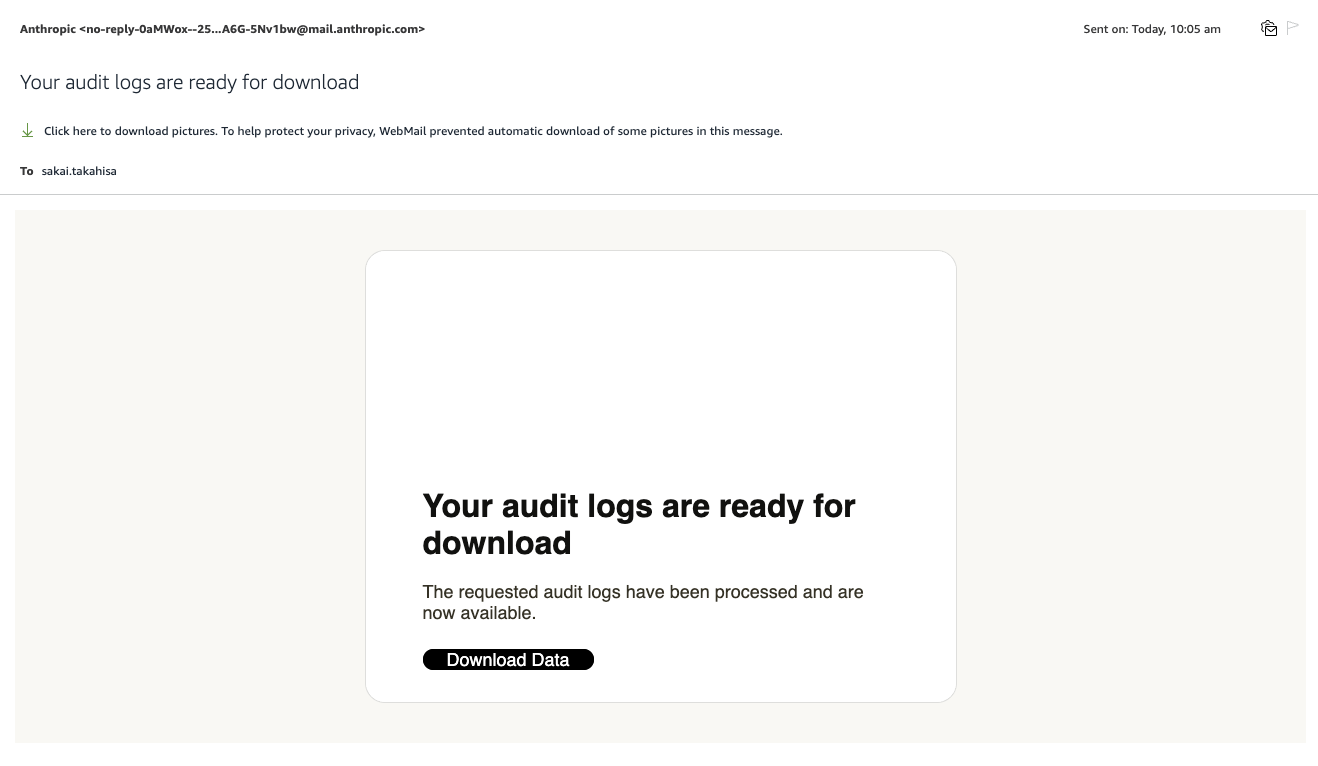The height and width of the screenshot is (766, 1318).
Task: Select recipient sakai.takahisa in To field
Action: pos(79,171)
